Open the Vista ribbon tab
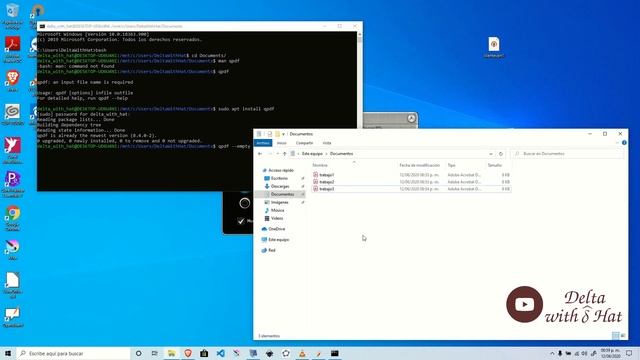 tap(327, 143)
